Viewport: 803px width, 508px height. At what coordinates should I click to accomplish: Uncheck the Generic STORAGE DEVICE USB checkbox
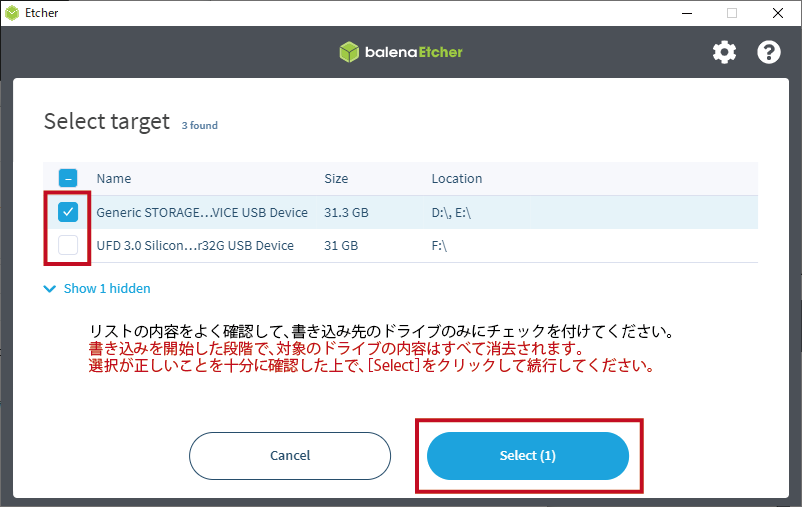68,212
